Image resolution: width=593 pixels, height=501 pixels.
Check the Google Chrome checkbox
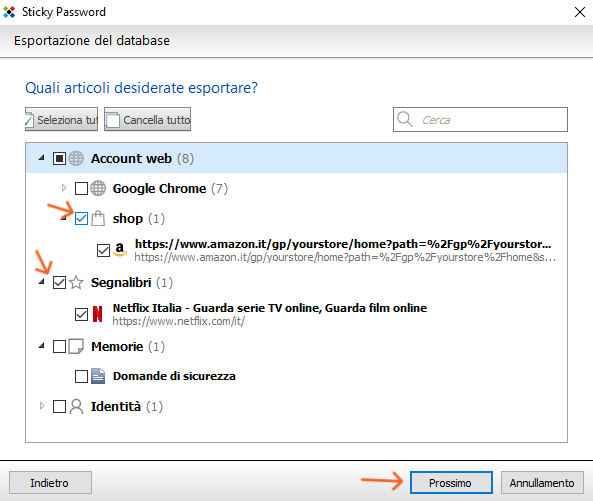tap(81, 188)
